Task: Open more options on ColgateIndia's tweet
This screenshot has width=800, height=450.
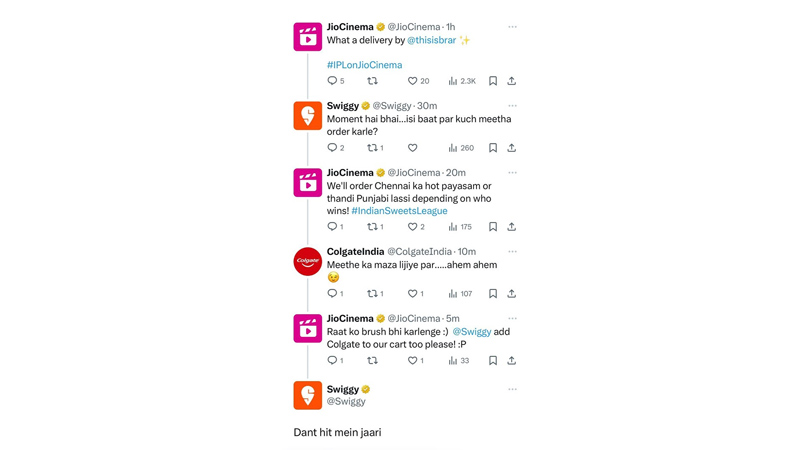Action: [512, 252]
